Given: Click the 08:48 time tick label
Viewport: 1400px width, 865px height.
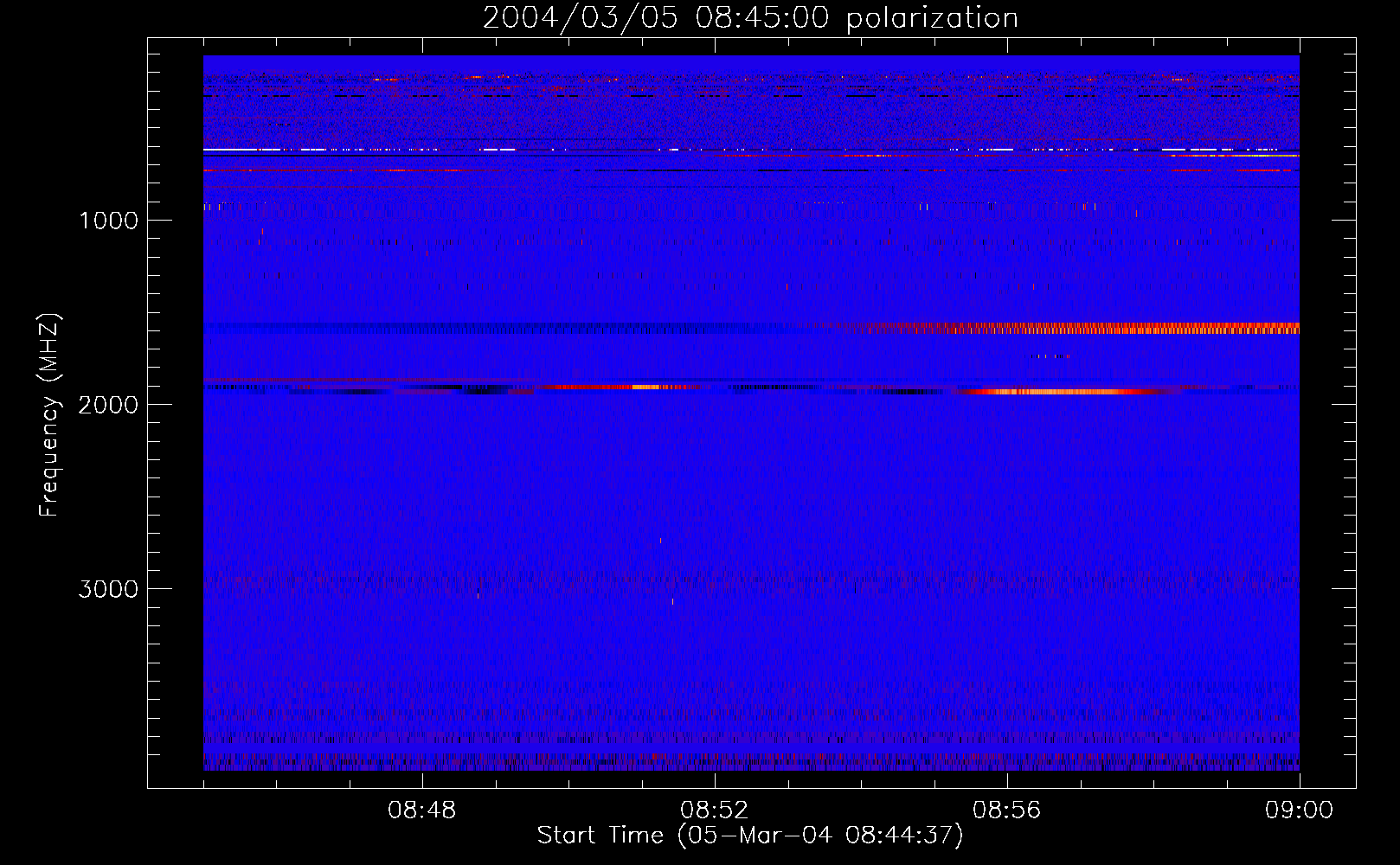Looking at the screenshot, I should [x=422, y=811].
